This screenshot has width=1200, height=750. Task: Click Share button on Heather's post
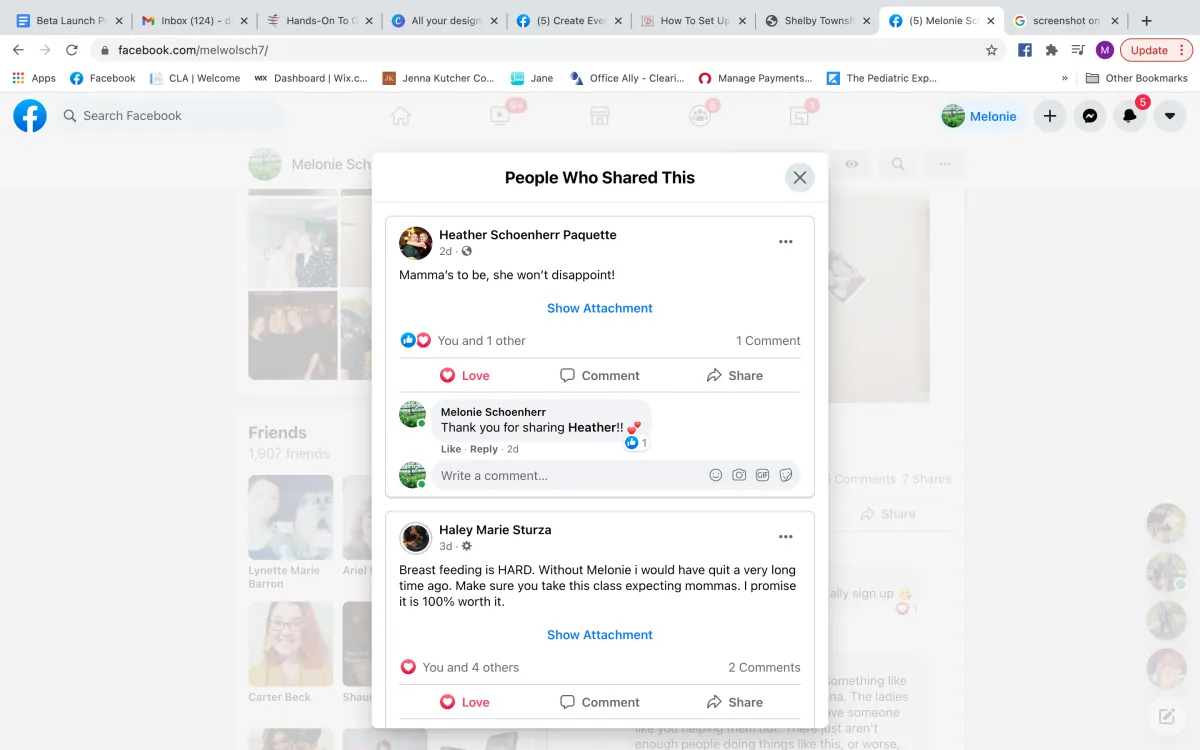[734, 376]
